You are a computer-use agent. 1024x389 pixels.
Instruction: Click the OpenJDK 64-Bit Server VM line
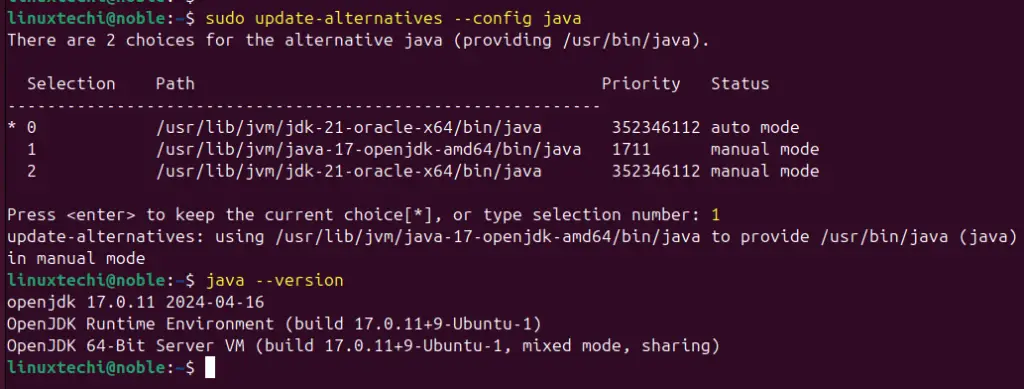coord(364,346)
